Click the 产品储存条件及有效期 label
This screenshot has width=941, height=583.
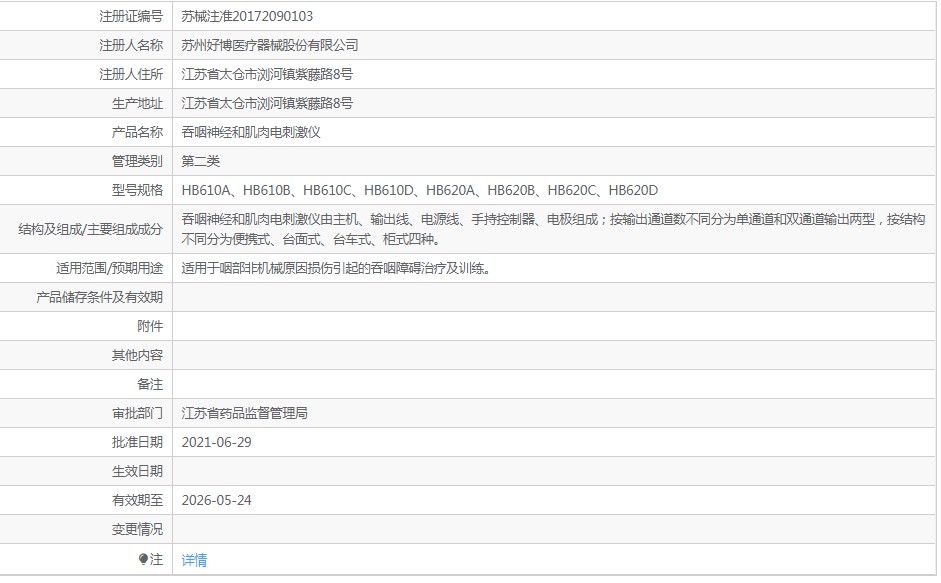coord(100,297)
